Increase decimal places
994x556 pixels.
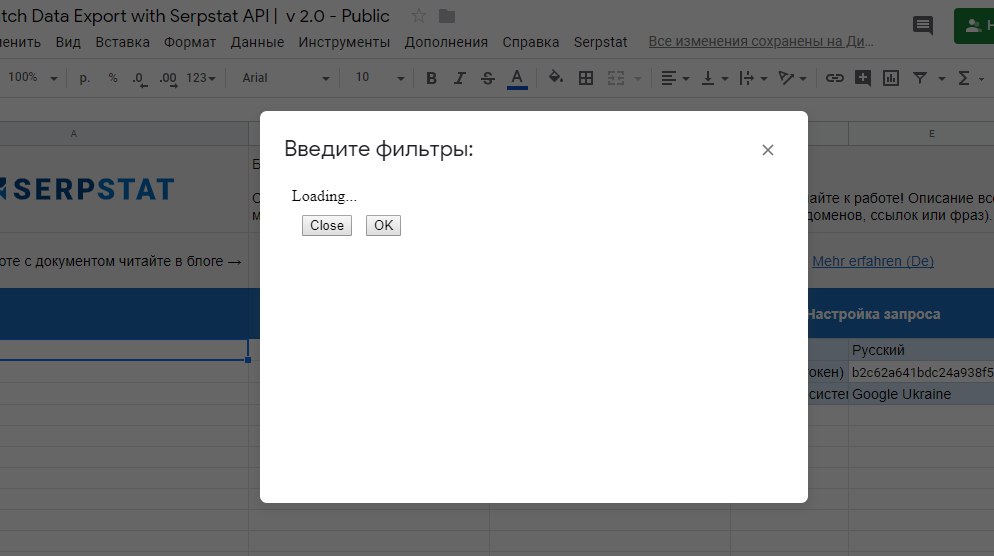coord(168,78)
